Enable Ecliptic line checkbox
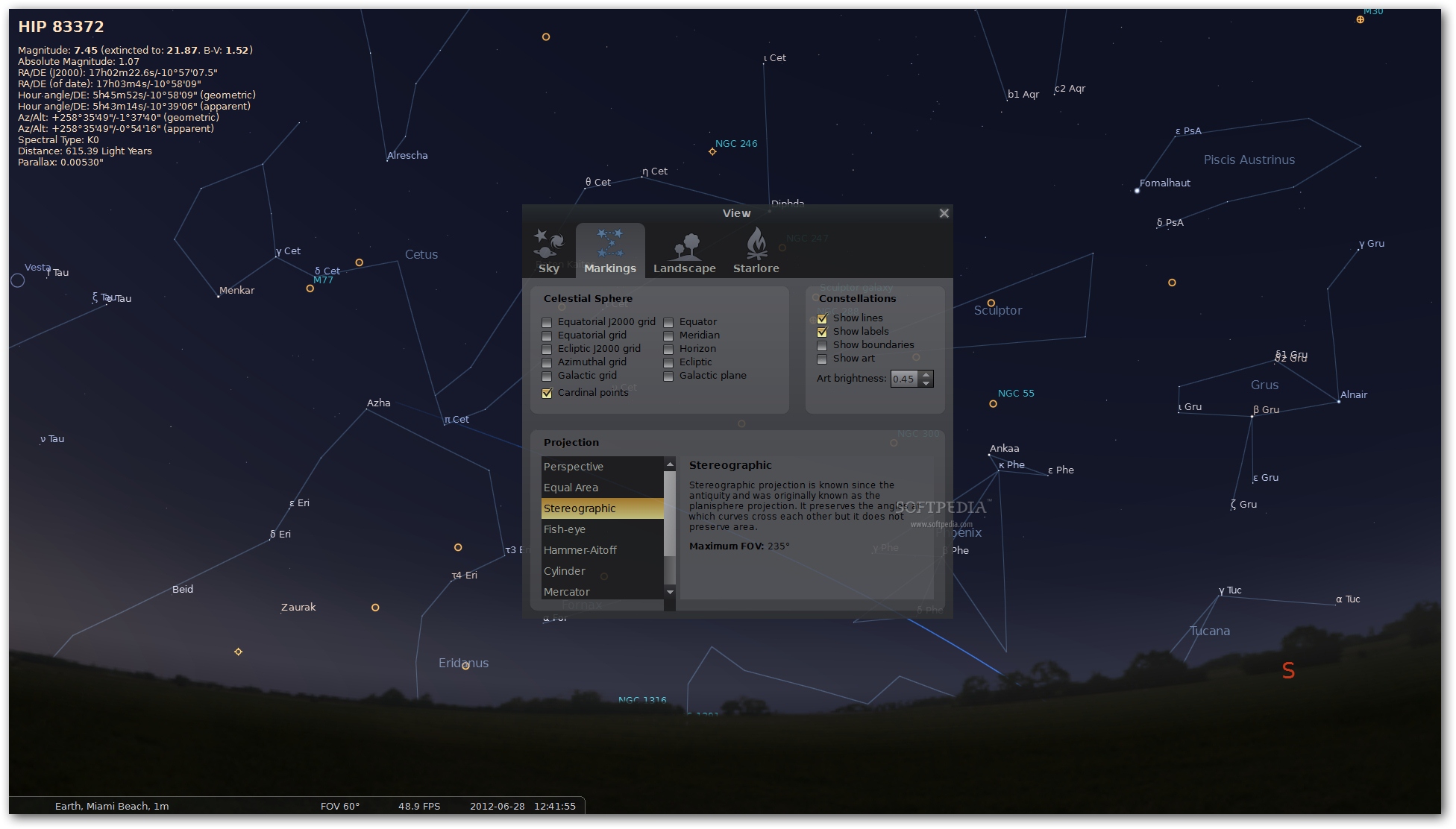1456x829 pixels. click(668, 363)
